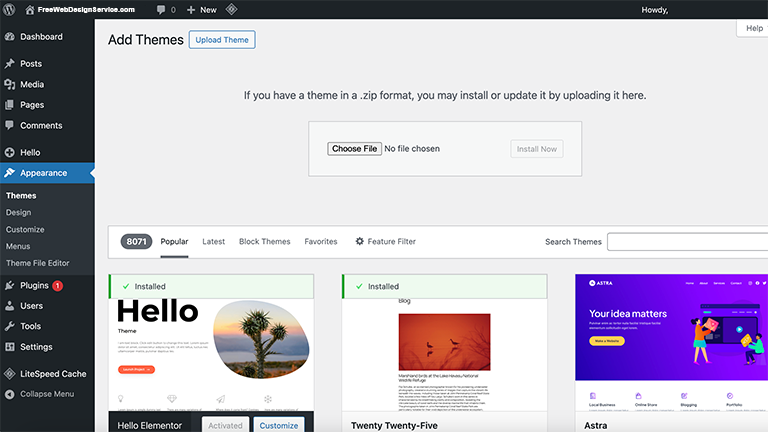
Task: Click the LiteSpeed Cache diamond sidebar icon
Action: [x=10, y=374]
